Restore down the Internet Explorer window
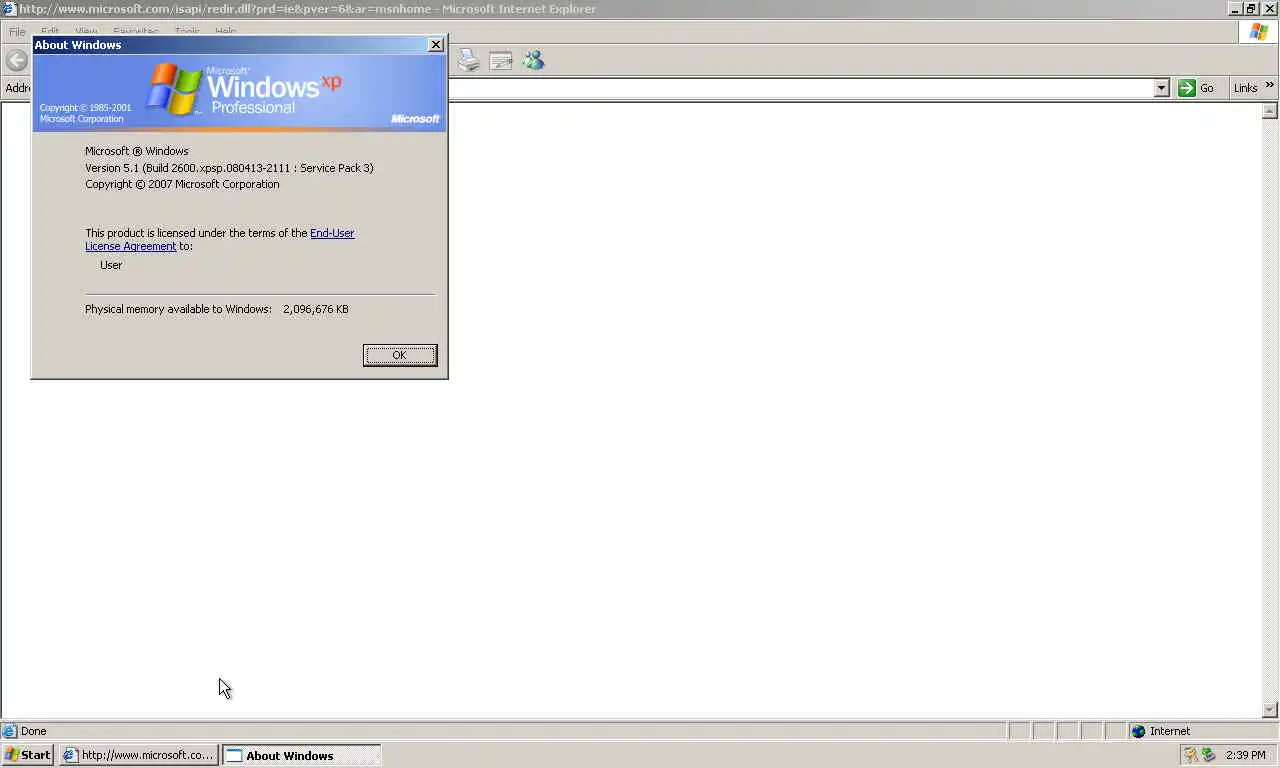This screenshot has height=768, width=1280. (x=1252, y=9)
